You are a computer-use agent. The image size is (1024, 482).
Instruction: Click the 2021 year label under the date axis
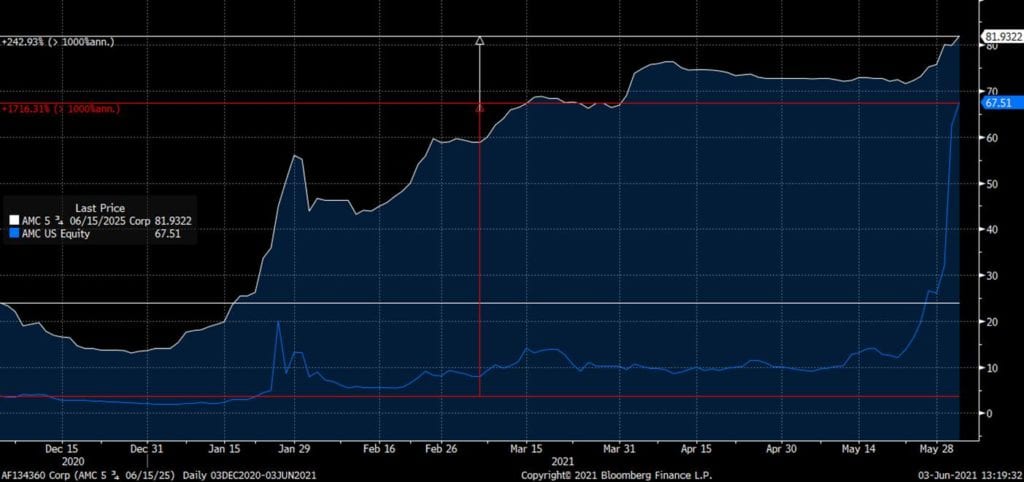coord(563,460)
